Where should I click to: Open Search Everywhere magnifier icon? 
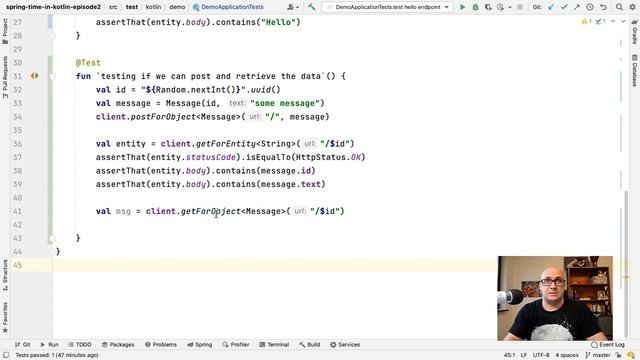tap(619, 7)
